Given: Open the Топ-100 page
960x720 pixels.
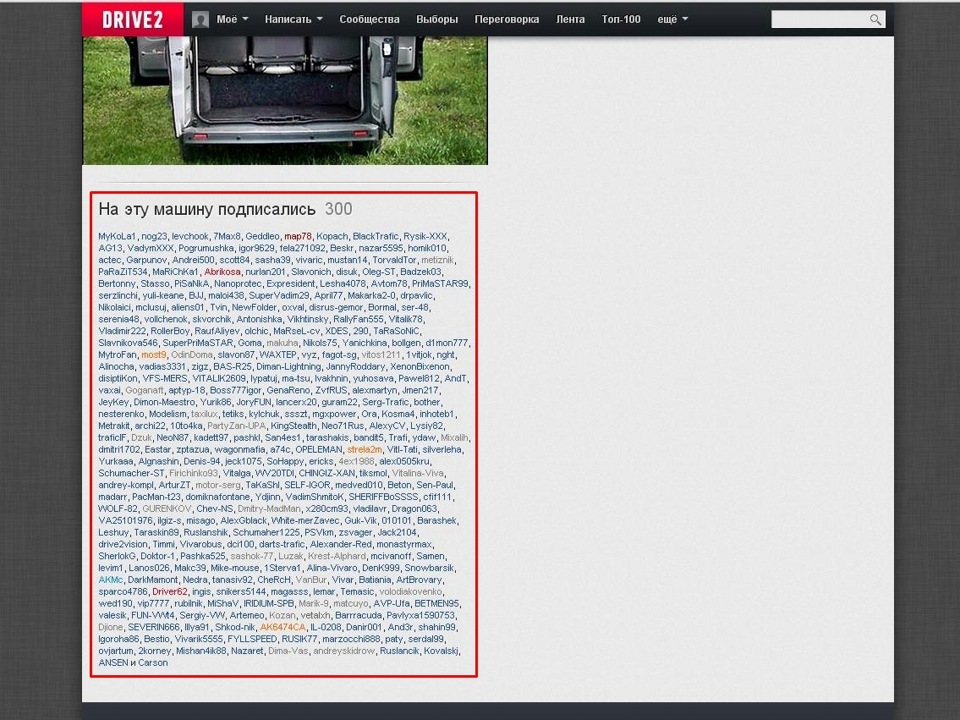Looking at the screenshot, I should coord(621,20).
